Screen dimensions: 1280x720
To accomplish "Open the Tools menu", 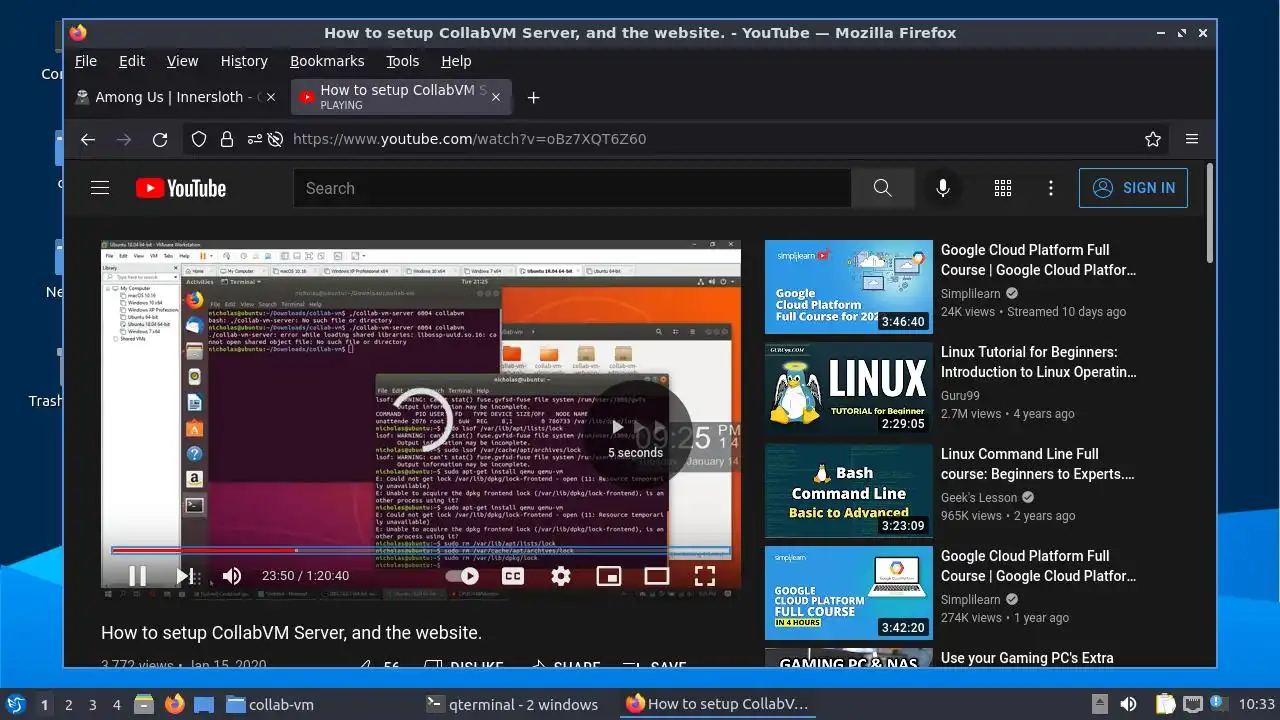I will 403,61.
